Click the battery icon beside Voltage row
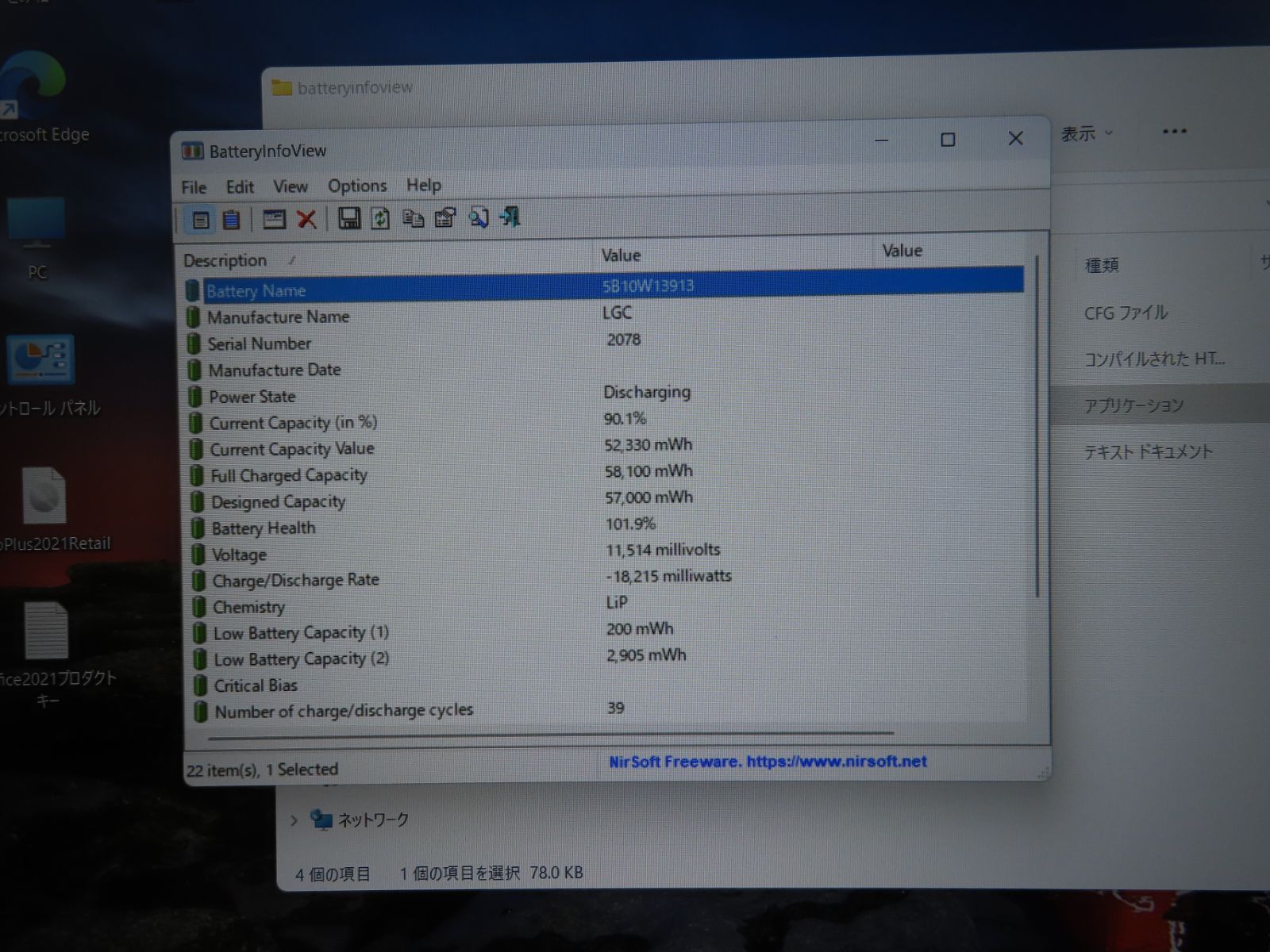 coord(198,555)
